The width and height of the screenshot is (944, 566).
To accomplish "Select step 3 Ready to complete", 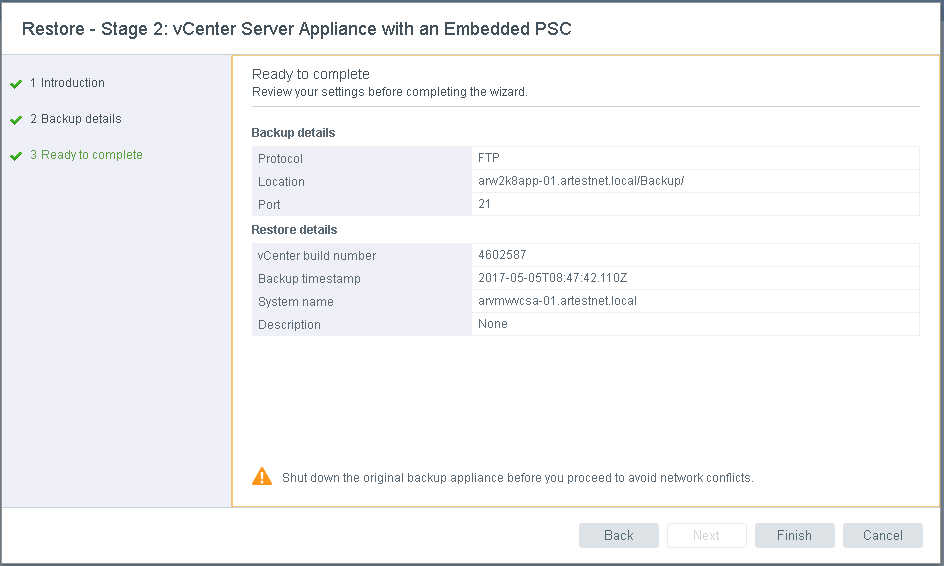I will click(86, 155).
